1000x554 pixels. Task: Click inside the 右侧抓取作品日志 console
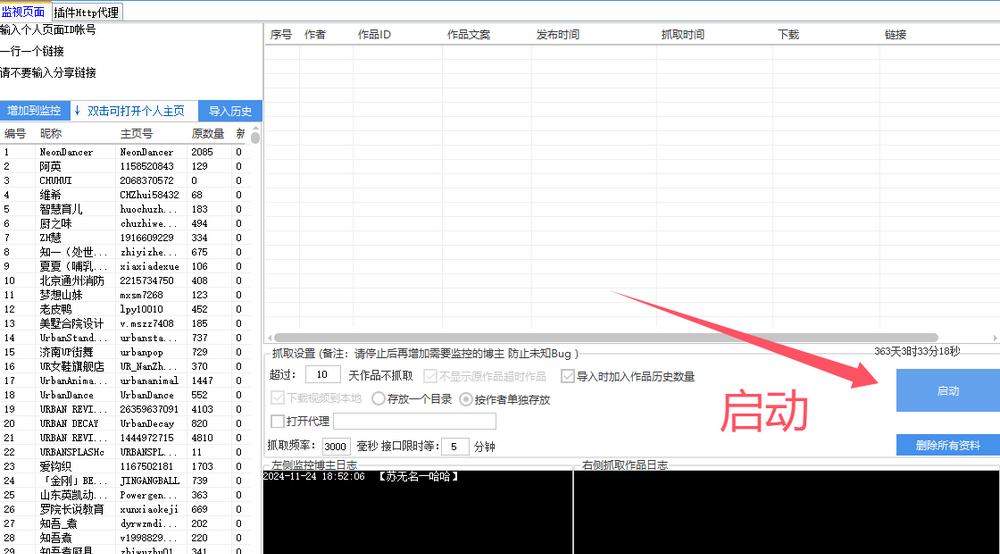pos(786,513)
